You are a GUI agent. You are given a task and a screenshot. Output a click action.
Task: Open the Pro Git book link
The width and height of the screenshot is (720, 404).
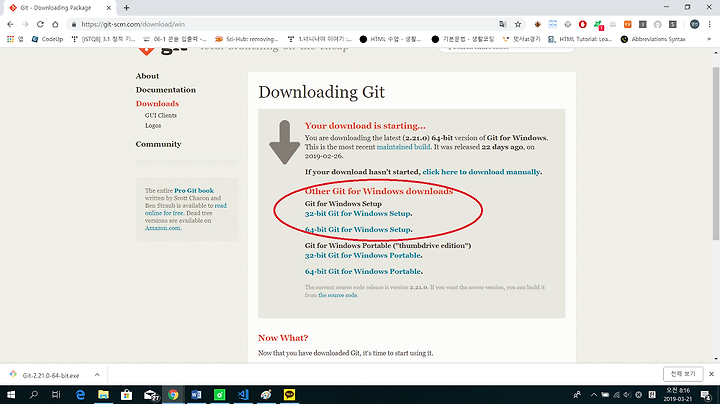194,191
